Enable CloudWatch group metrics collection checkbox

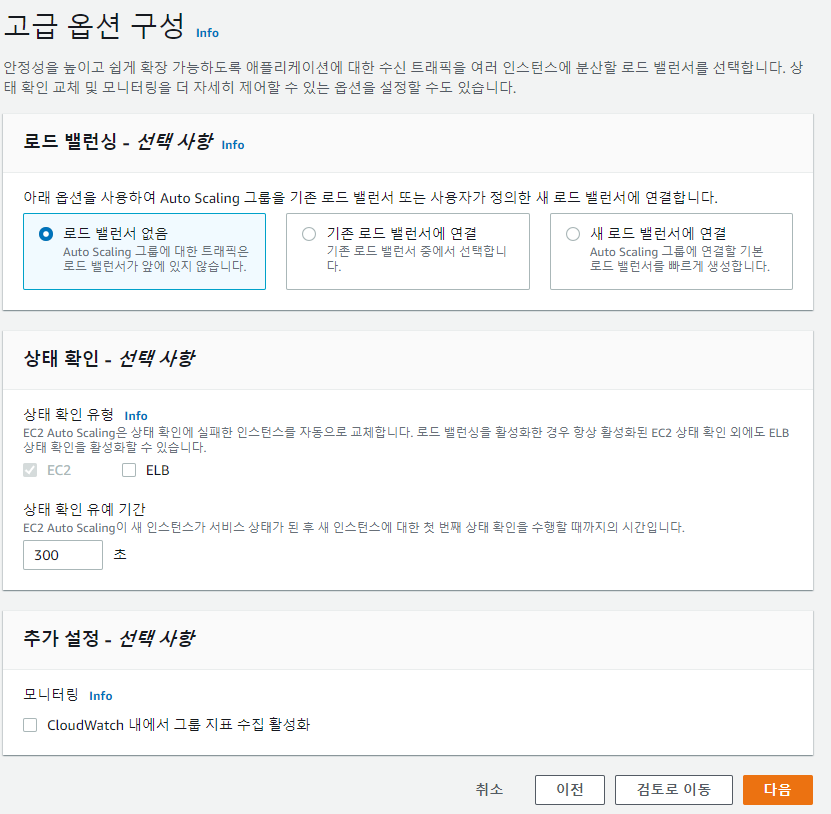[x=30, y=725]
